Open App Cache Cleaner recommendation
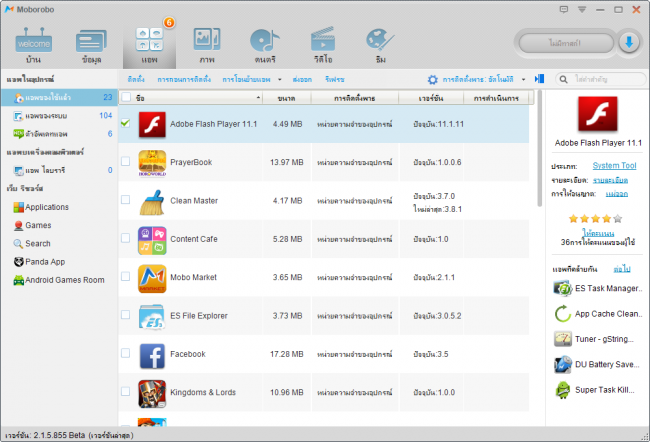Screen dimensions: 650x442 pyautogui.click(x=598, y=314)
